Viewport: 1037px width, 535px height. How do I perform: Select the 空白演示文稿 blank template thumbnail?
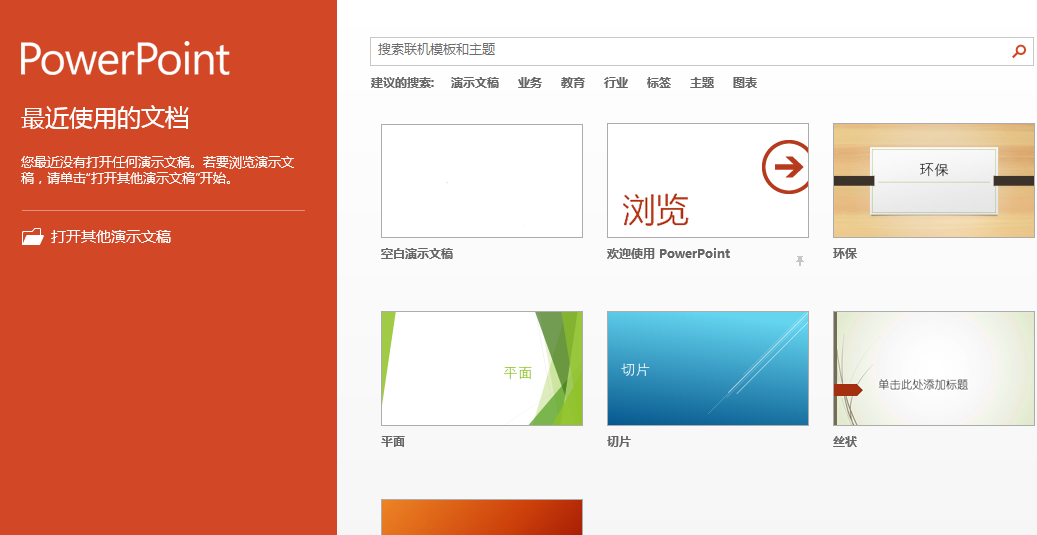coord(482,181)
